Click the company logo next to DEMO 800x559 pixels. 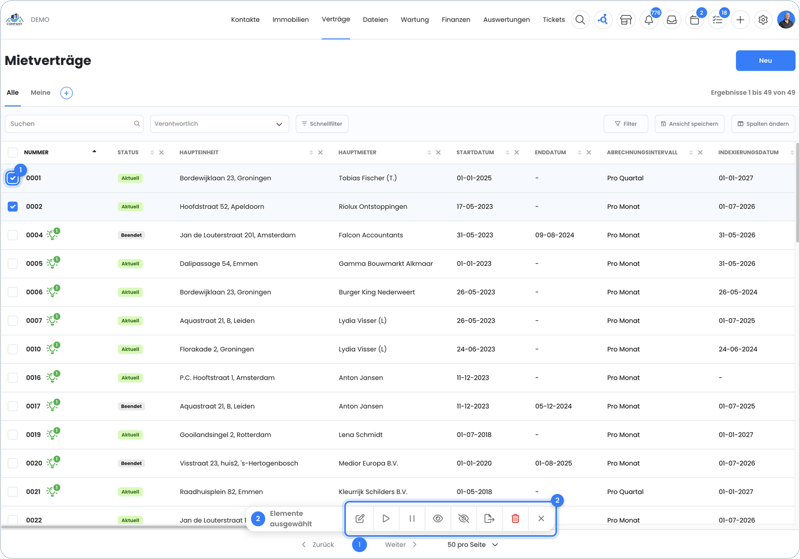click(14, 19)
